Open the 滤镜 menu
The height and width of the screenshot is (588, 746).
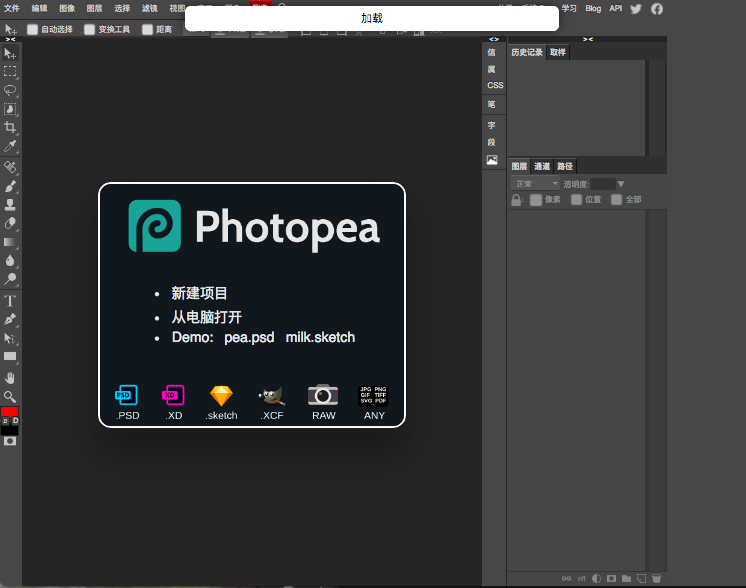pyautogui.click(x=149, y=8)
